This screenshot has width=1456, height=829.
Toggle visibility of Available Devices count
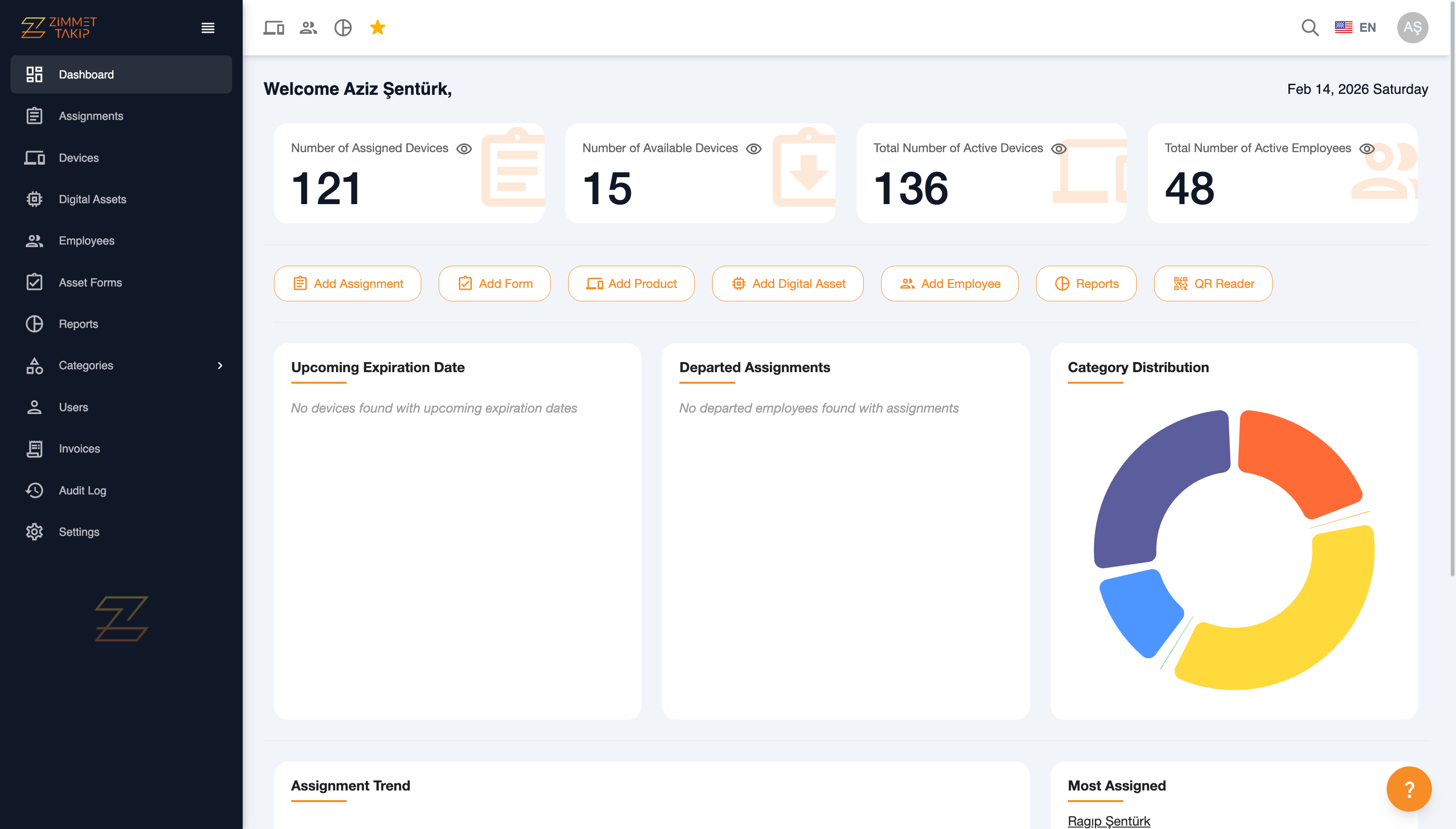click(x=754, y=149)
